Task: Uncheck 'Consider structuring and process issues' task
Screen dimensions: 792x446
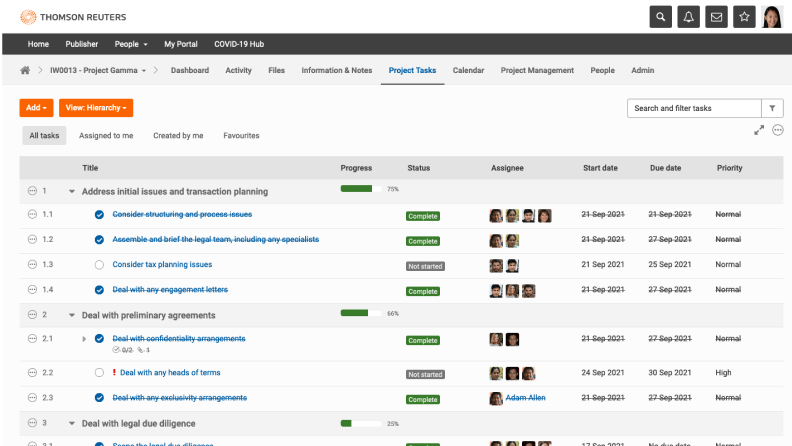Action: [x=99, y=215]
